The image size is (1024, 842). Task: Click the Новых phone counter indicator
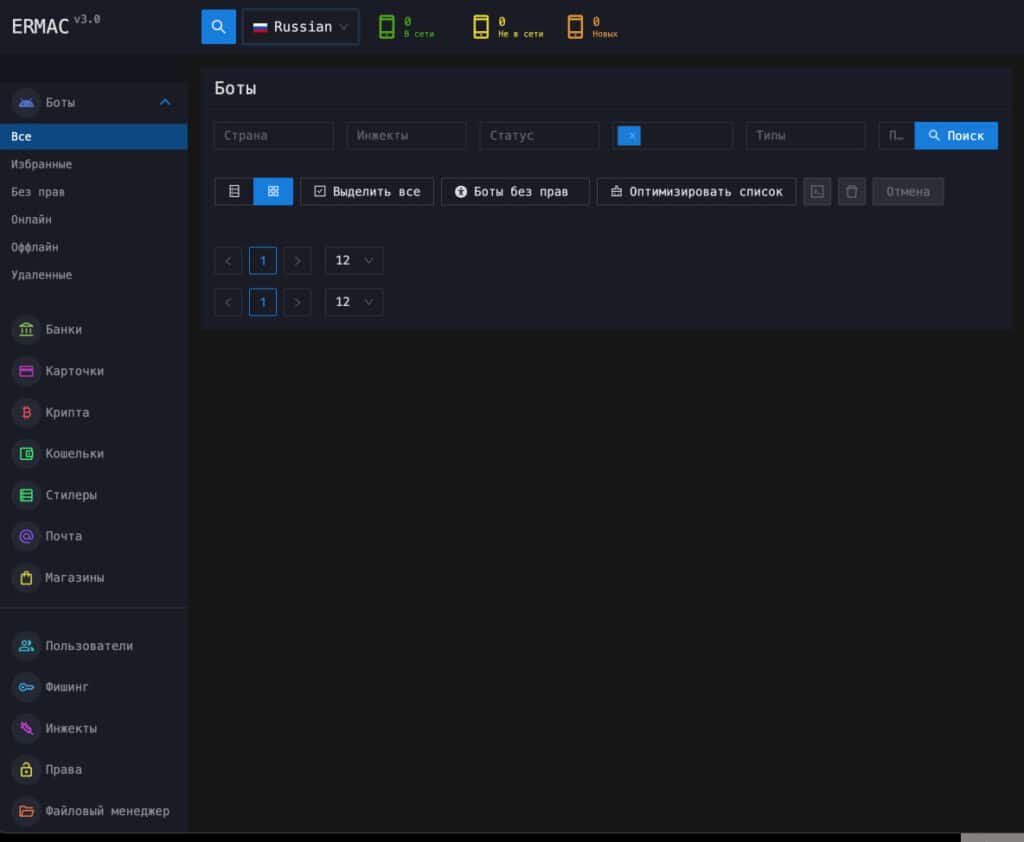click(591, 26)
